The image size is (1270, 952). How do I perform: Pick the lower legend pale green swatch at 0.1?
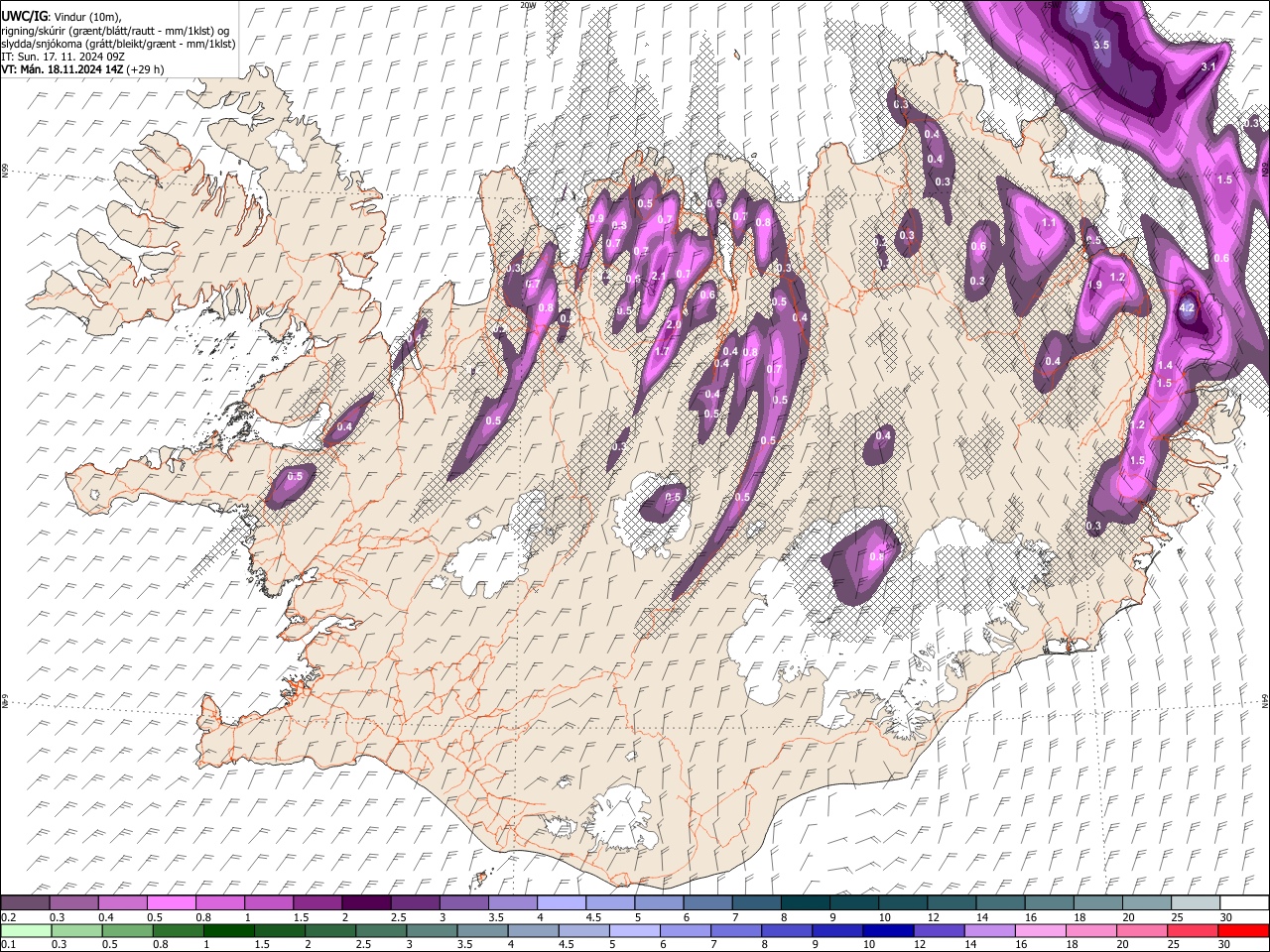point(25,930)
